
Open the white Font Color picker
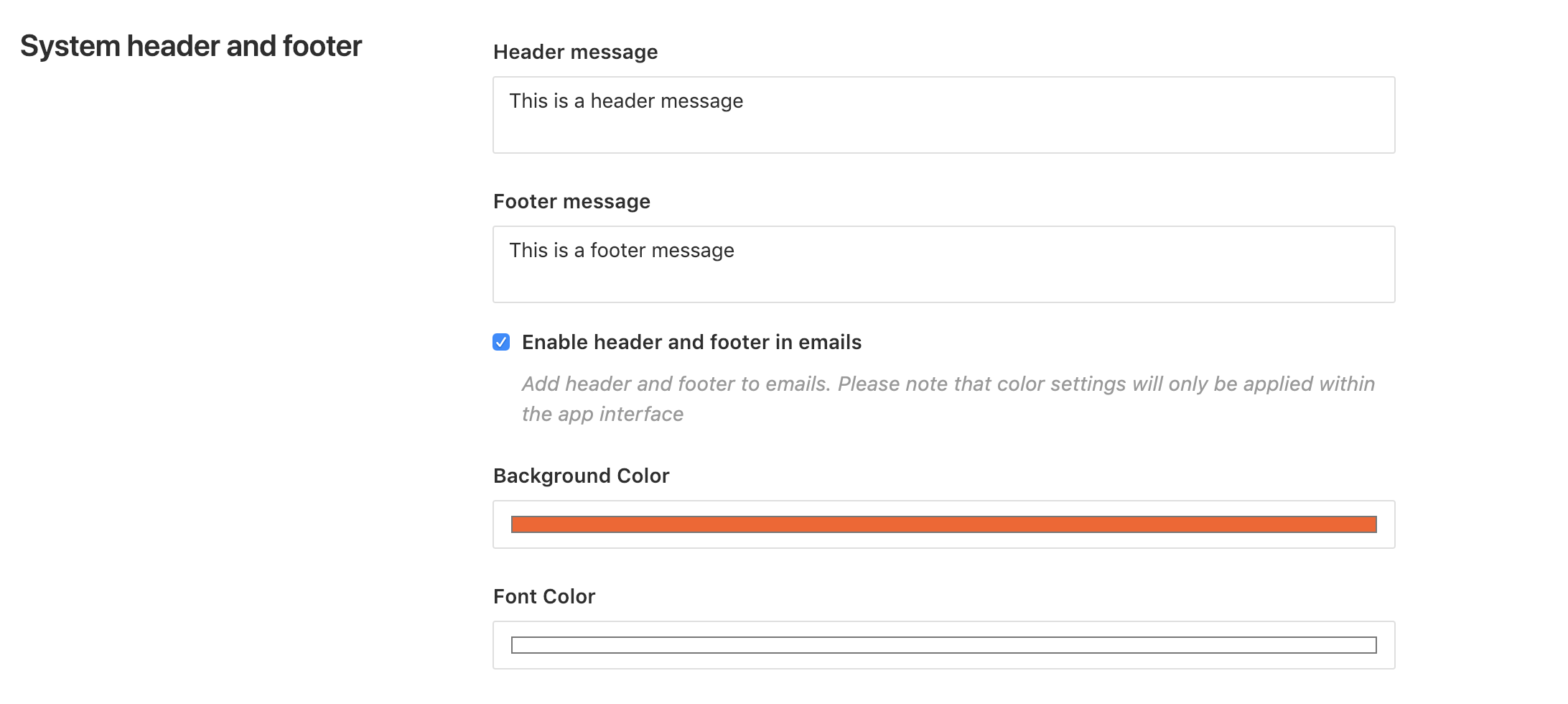(943, 645)
